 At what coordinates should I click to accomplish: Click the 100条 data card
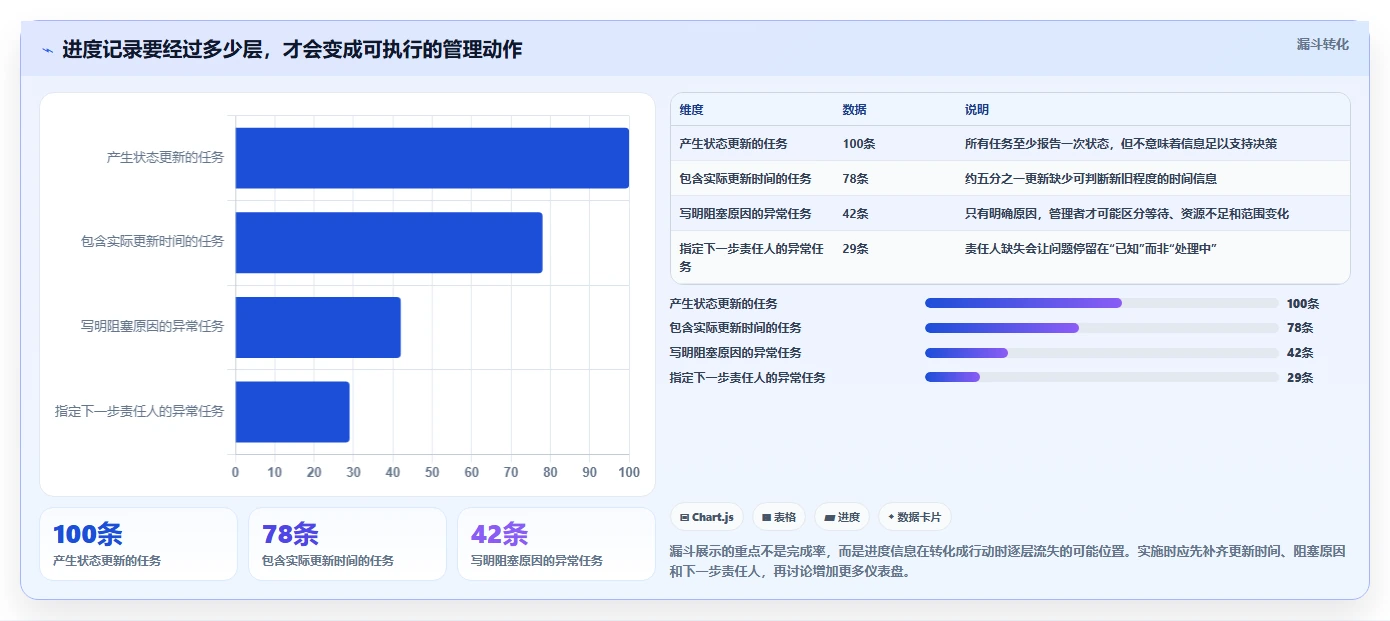pos(139,544)
